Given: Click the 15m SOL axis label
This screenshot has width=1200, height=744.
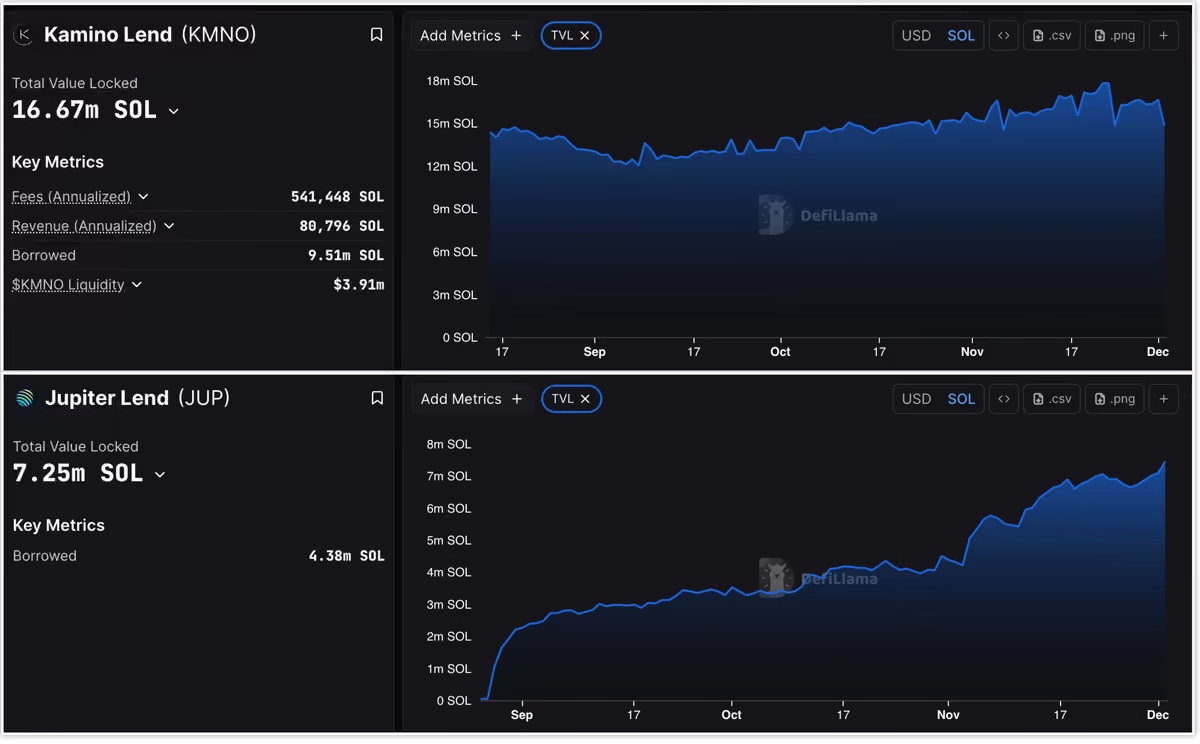Looking at the screenshot, I should pos(452,124).
